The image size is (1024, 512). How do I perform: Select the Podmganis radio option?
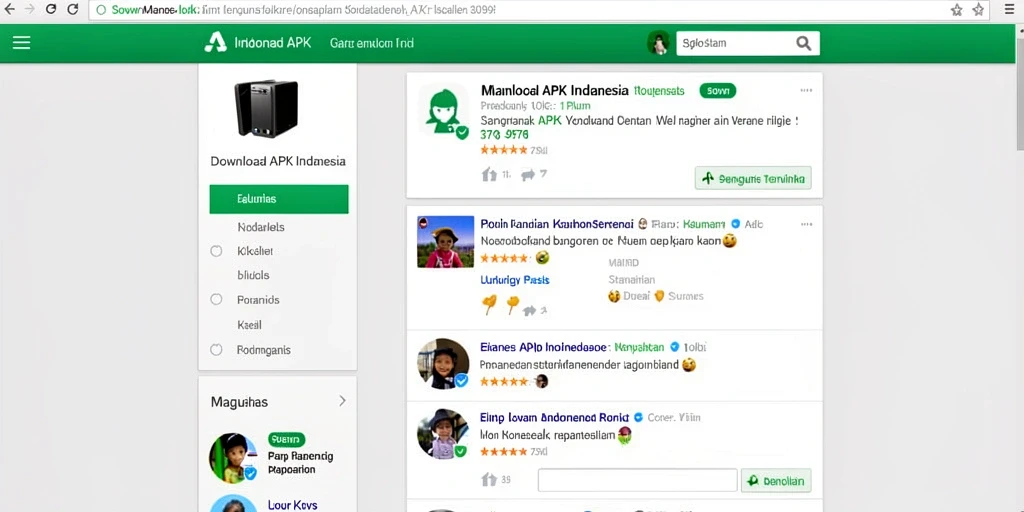pyautogui.click(x=216, y=349)
